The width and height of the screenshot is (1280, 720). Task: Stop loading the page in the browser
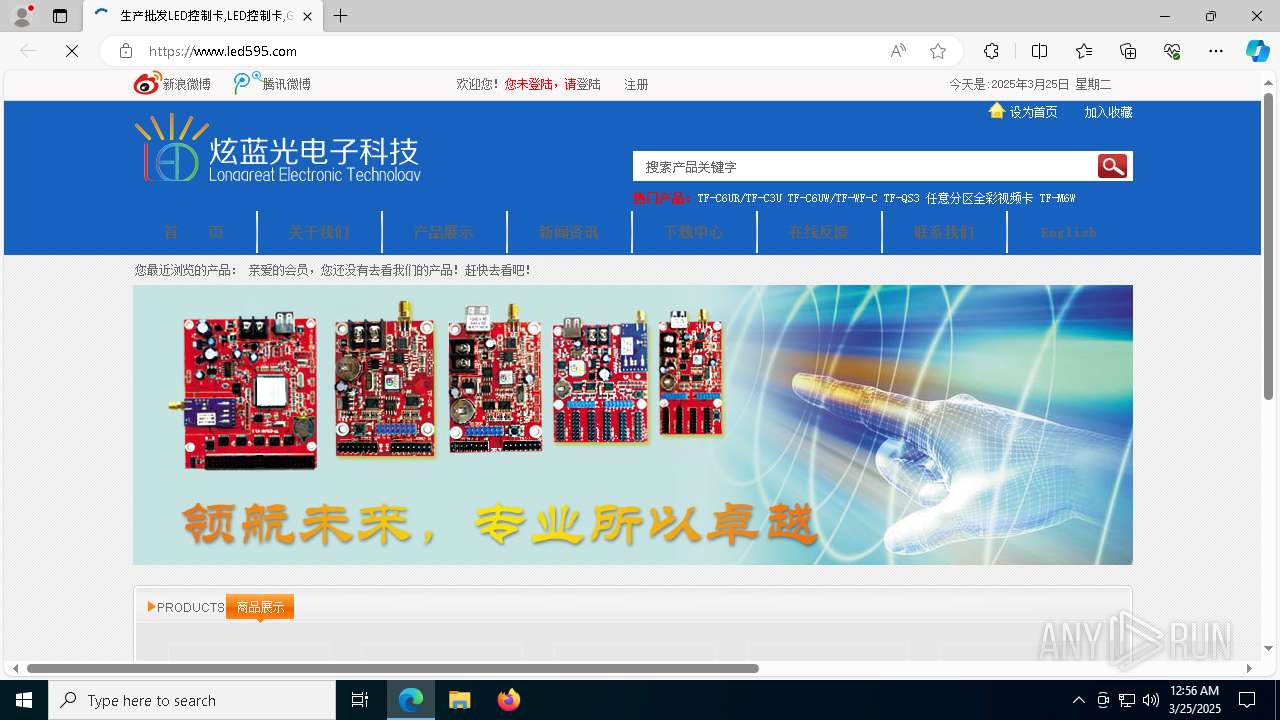72,51
